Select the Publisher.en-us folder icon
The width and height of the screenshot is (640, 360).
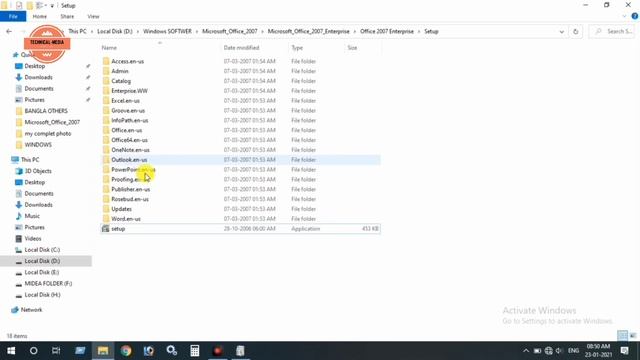point(106,189)
